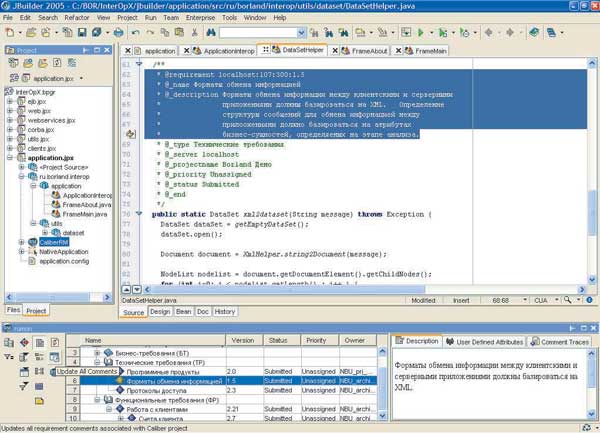Screen dimensions: 600x433
Task: Click the Redo arrow icon
Action: (x=150, y=33)
